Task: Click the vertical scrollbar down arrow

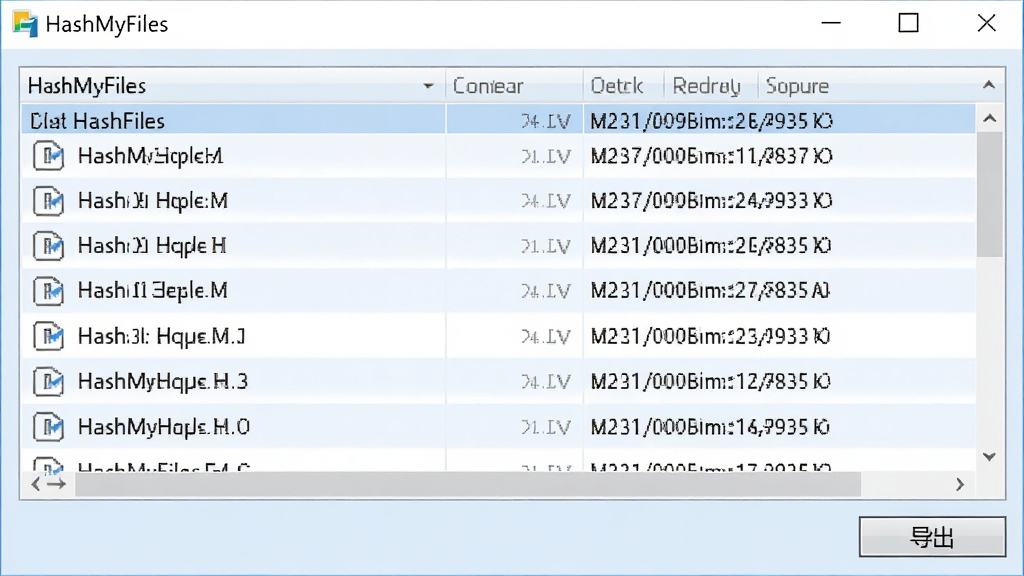Action: click(x=989, y=456)
